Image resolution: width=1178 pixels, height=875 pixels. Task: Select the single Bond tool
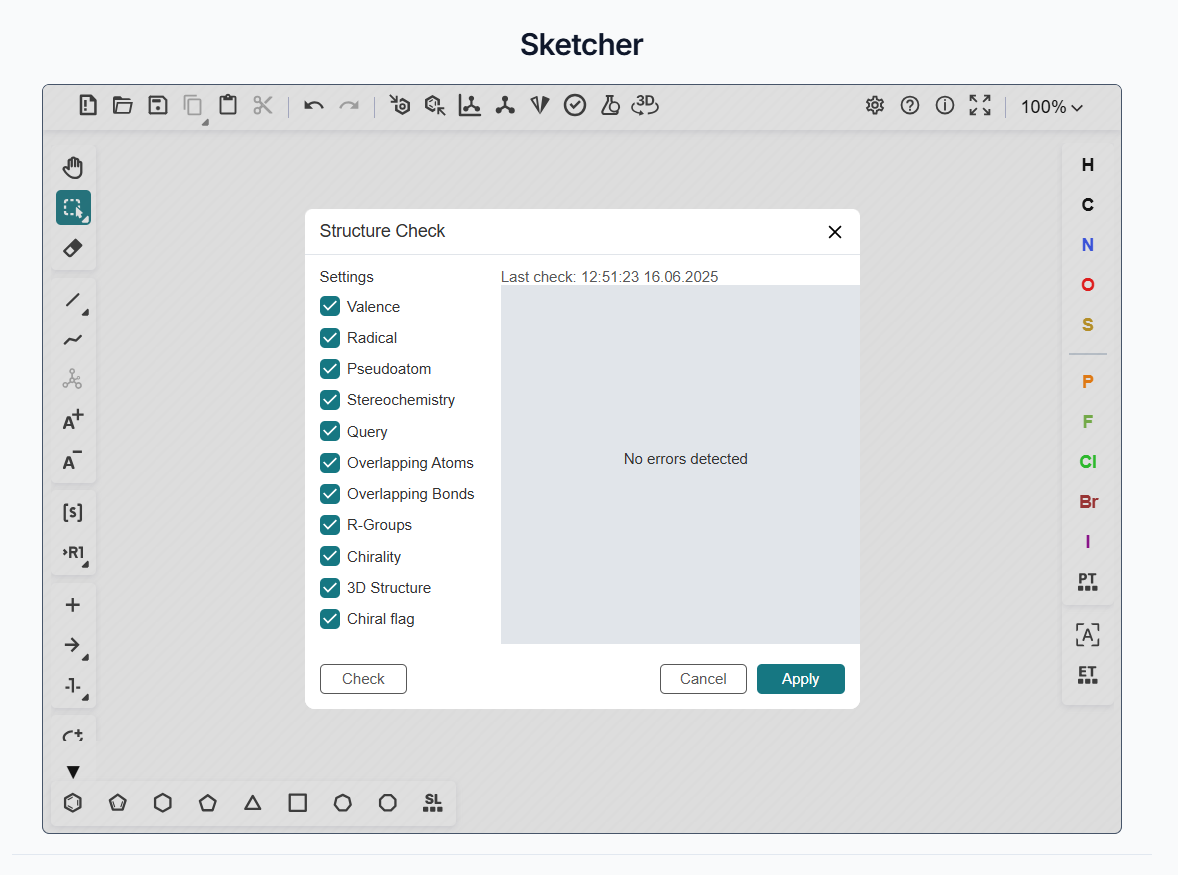pos(72,302)
